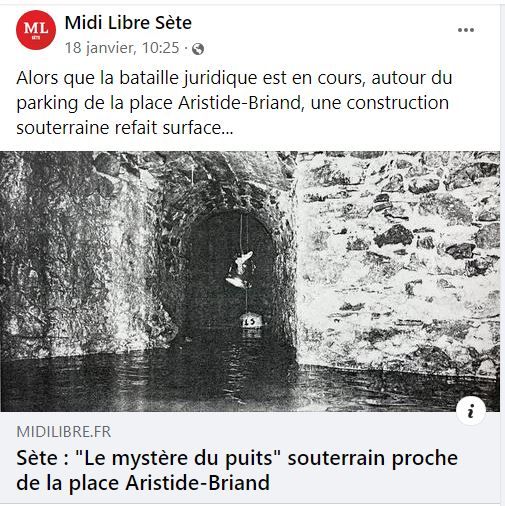Click the floating buoy in tunnel photo
Viewport: 505px width, 506px height.
click(251, 321)
